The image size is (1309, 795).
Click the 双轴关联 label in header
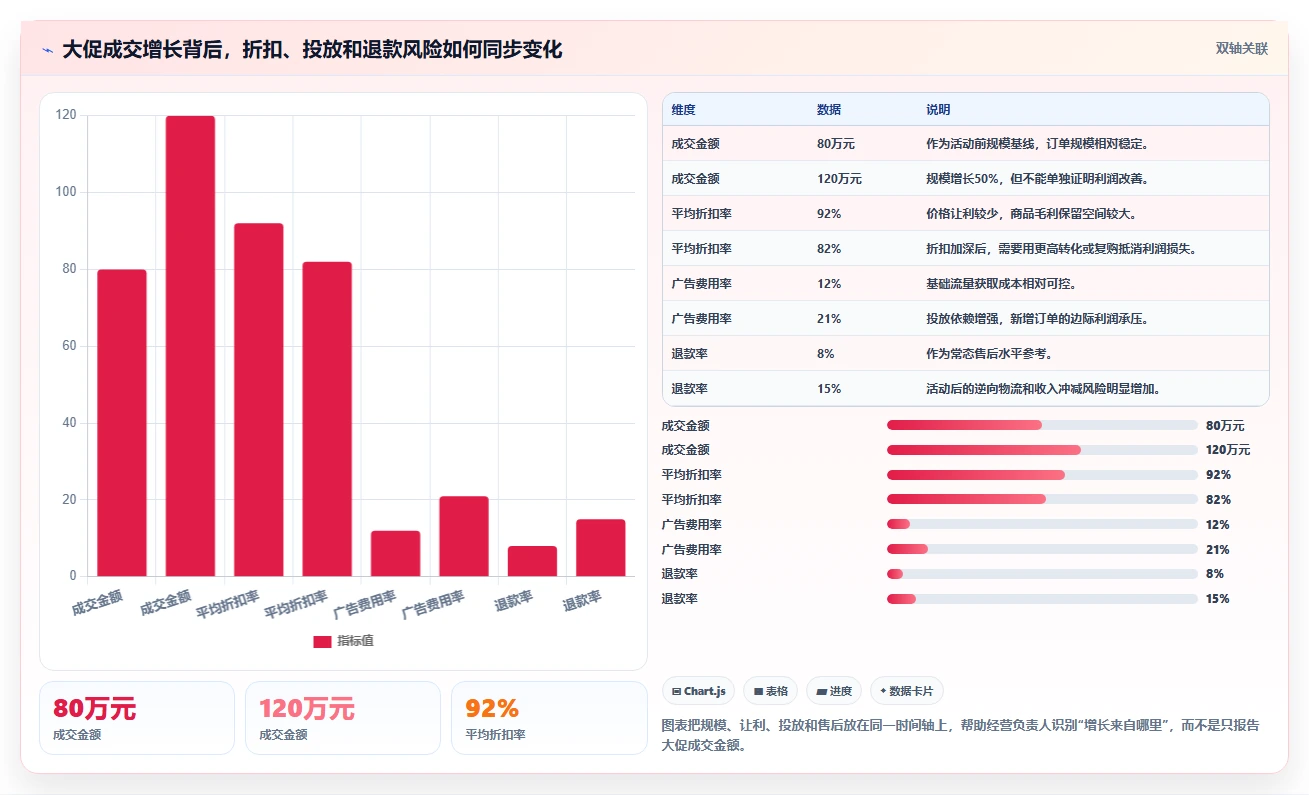point(1241,49)
